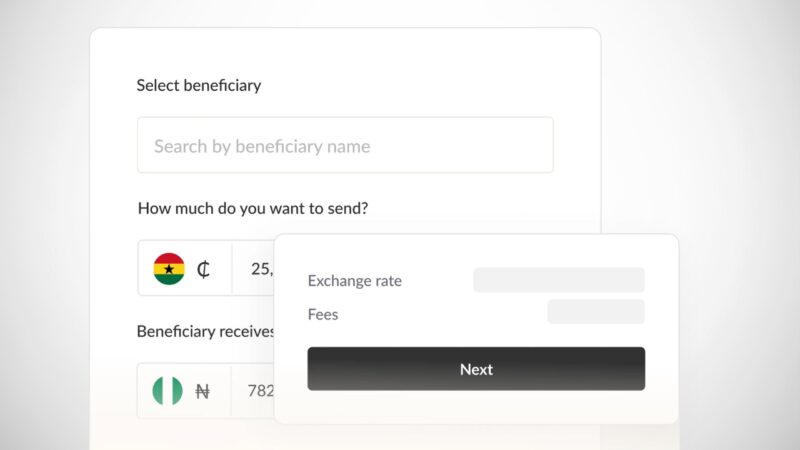Click the cedi currency symbol
The height and width of the screenshot is (450, 800).
(x=204, y=269)
